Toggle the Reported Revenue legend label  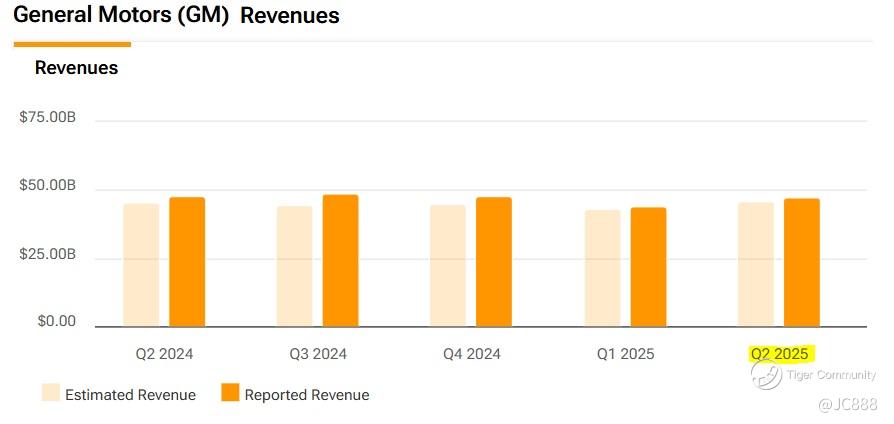(307, 395)
